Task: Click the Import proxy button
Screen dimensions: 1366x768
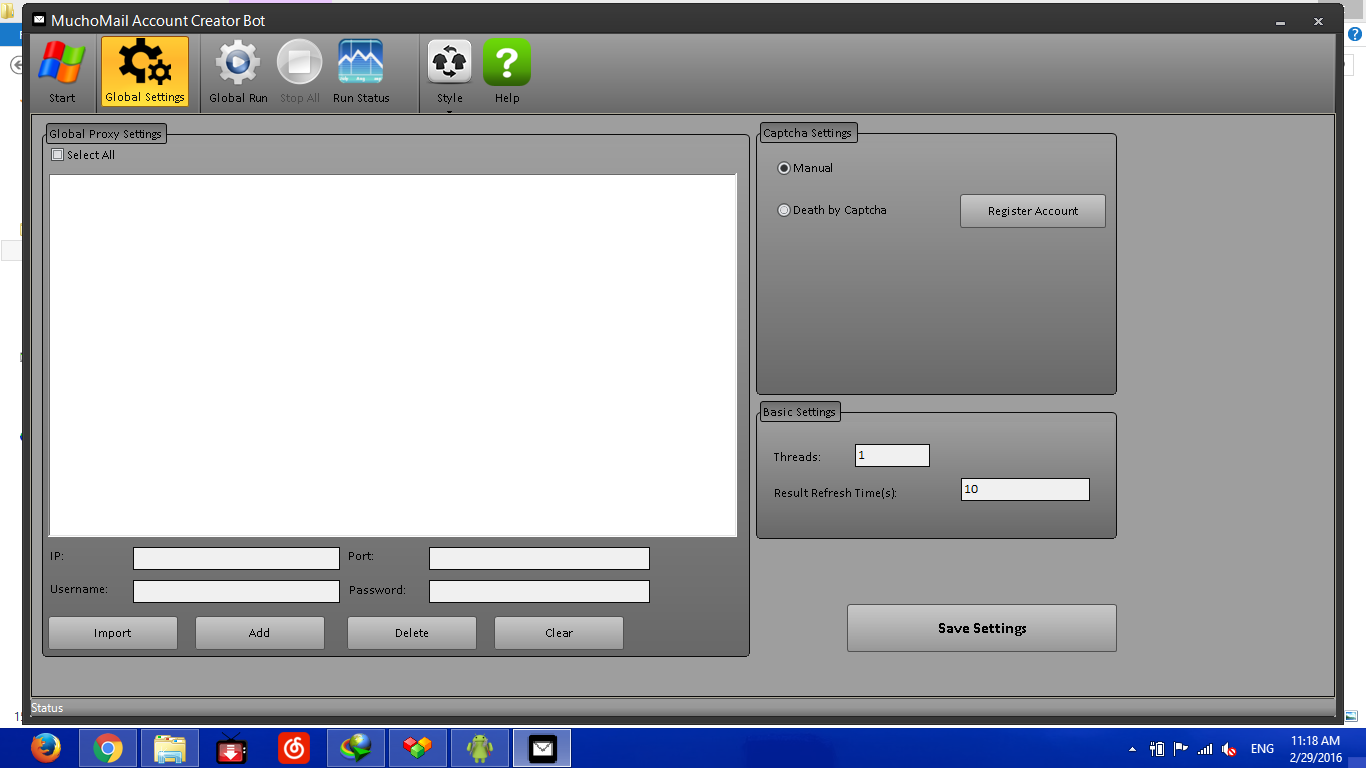Action: (x=113, y=633)
